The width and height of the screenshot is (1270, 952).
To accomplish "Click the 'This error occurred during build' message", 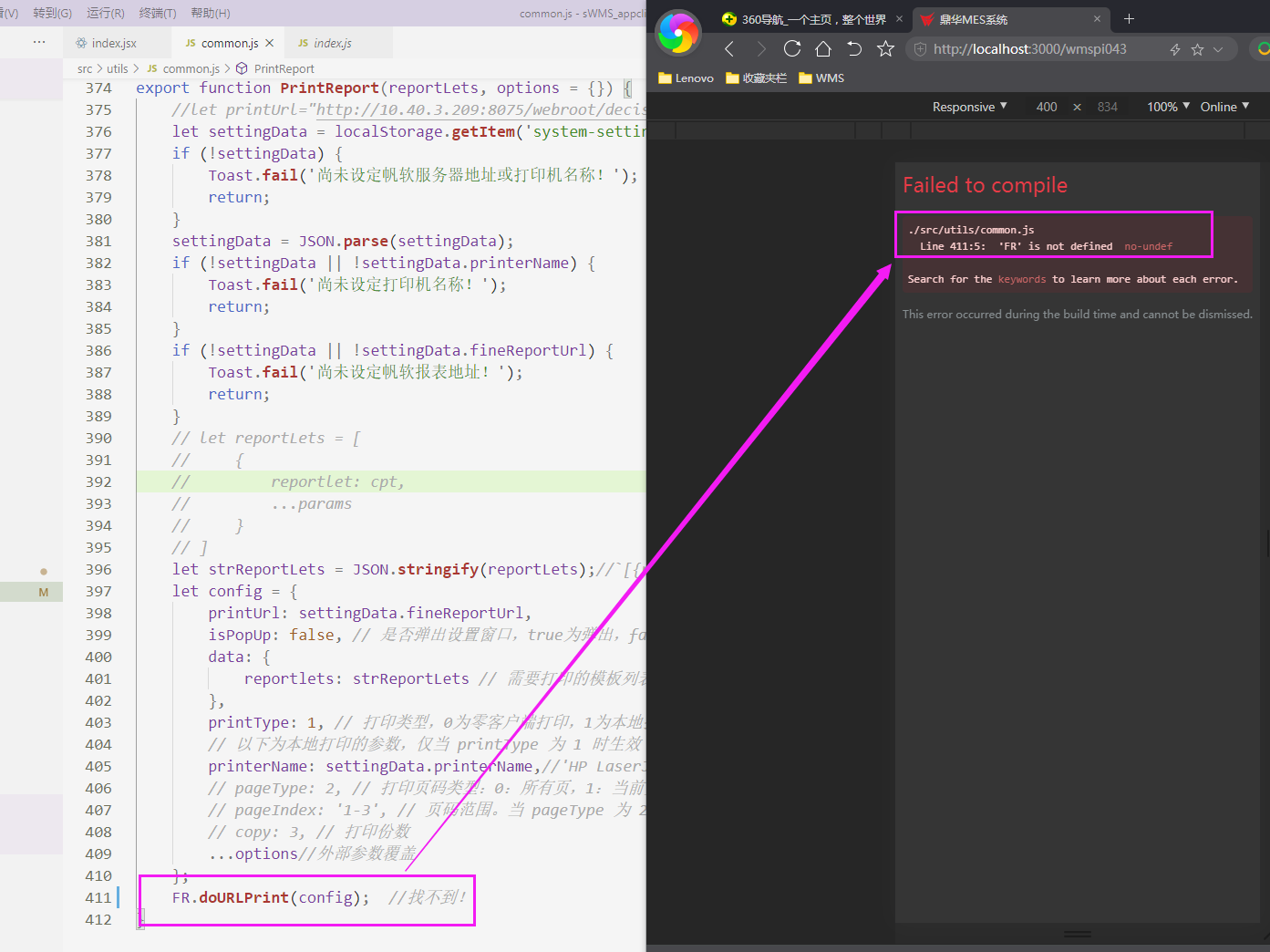I will click(1078, 314).
